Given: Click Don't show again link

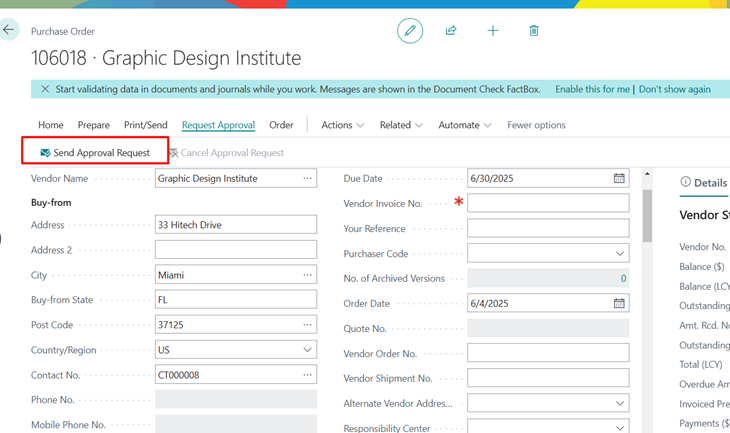Looking at the screenshot, I should point(675,89).
